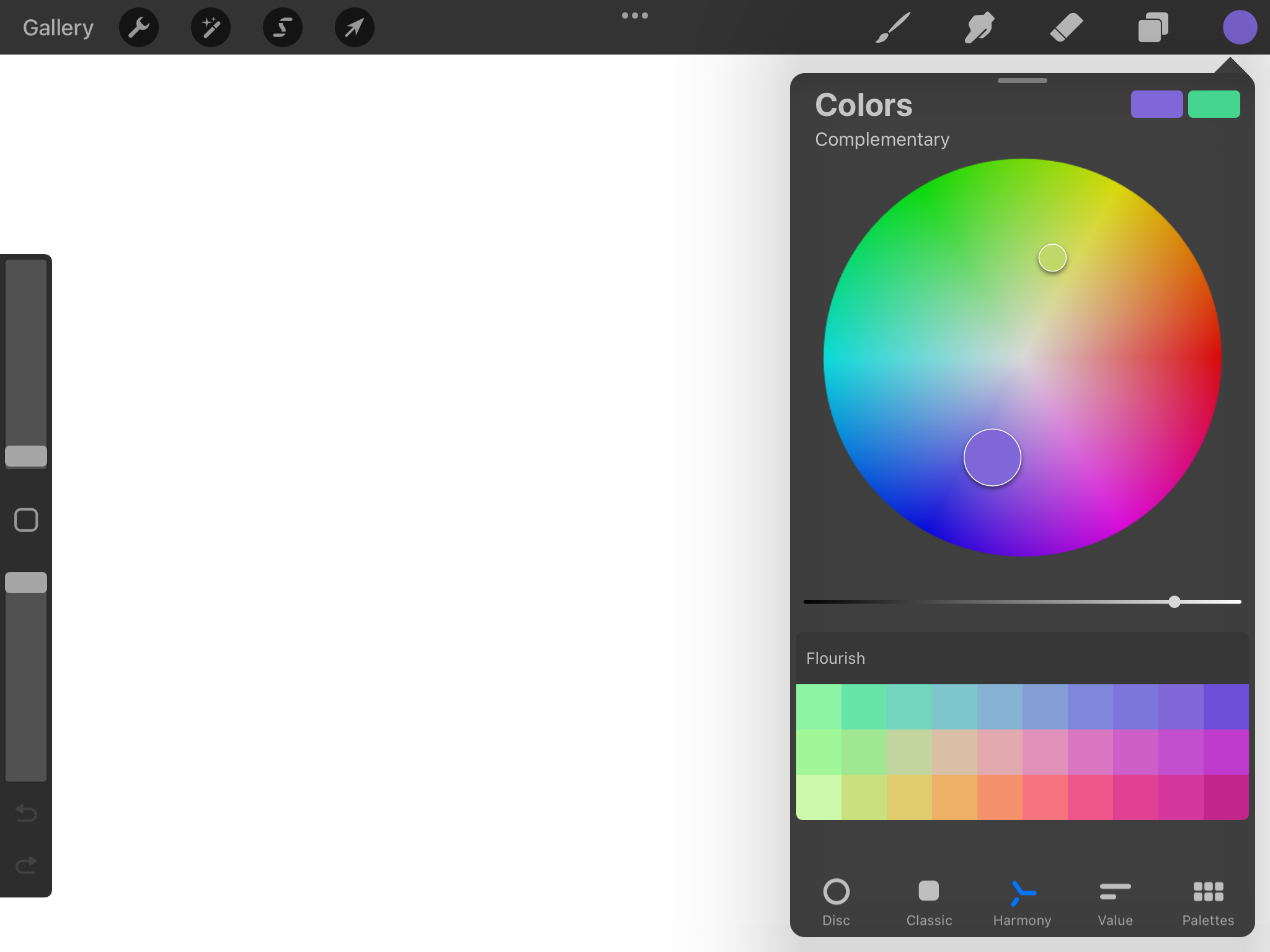Open the Actions menu wrench icon
This screenshot has width=1270, height=952.
(x=138, y=27)
